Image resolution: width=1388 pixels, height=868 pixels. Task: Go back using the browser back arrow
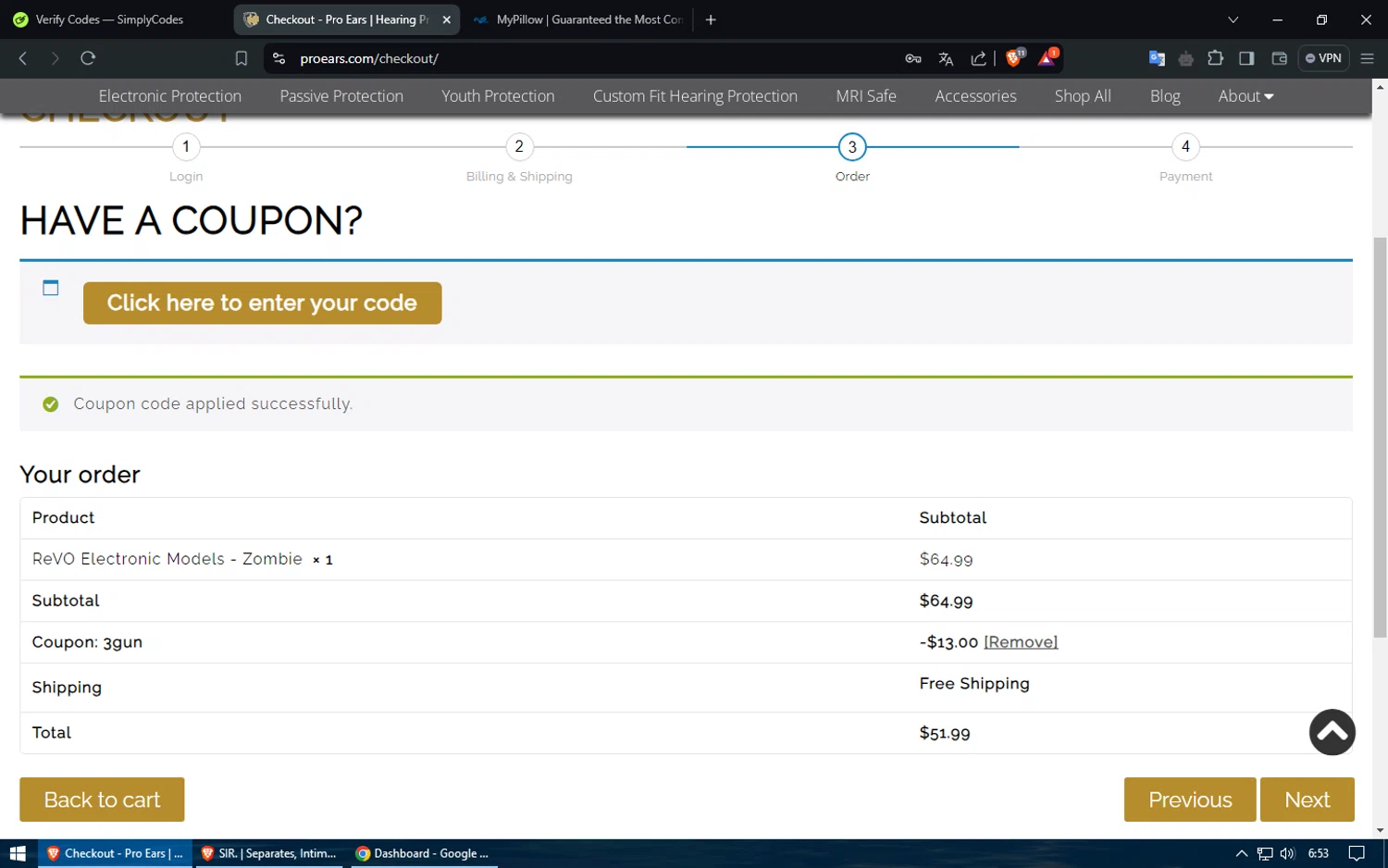(x=23, y=58)
